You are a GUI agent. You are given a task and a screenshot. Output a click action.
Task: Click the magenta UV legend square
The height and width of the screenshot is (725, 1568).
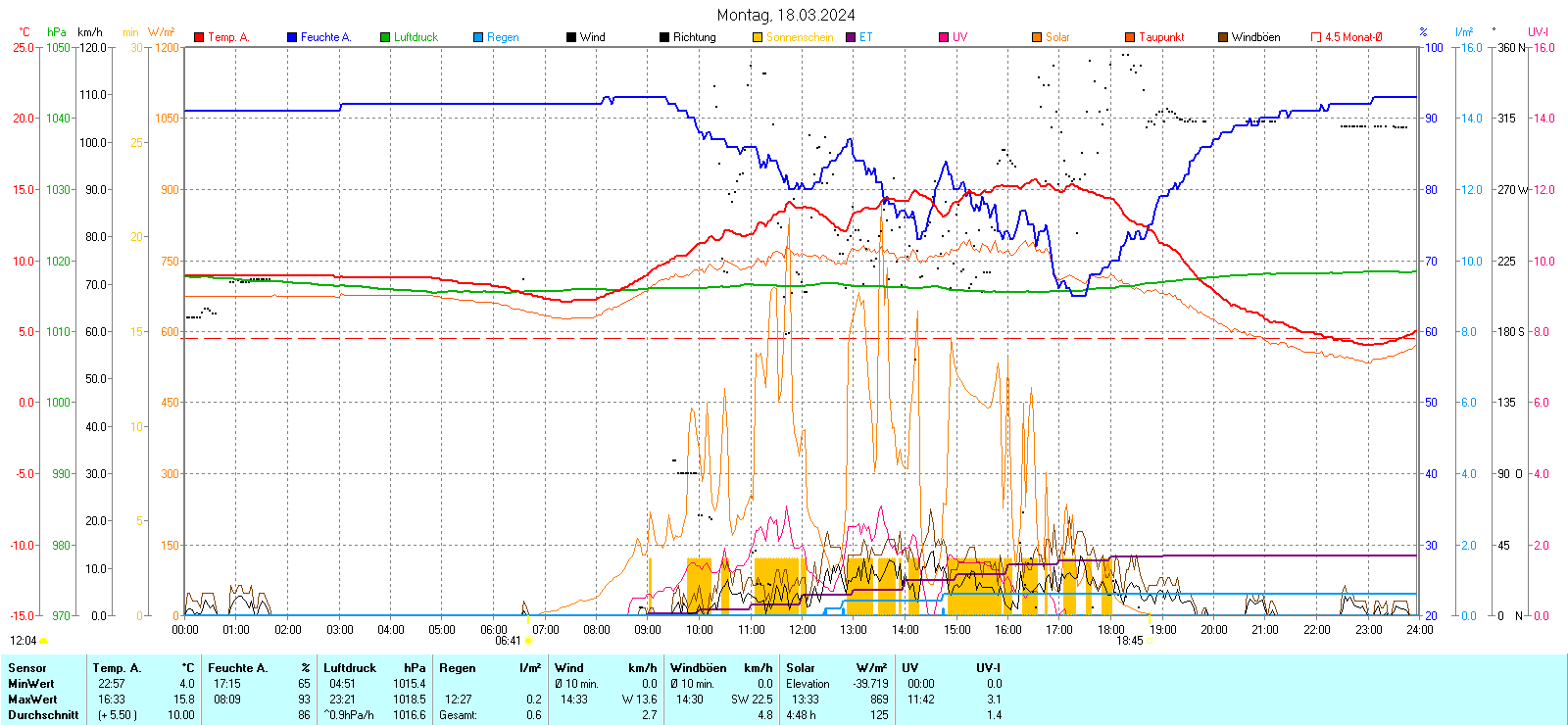pos(944,37)
